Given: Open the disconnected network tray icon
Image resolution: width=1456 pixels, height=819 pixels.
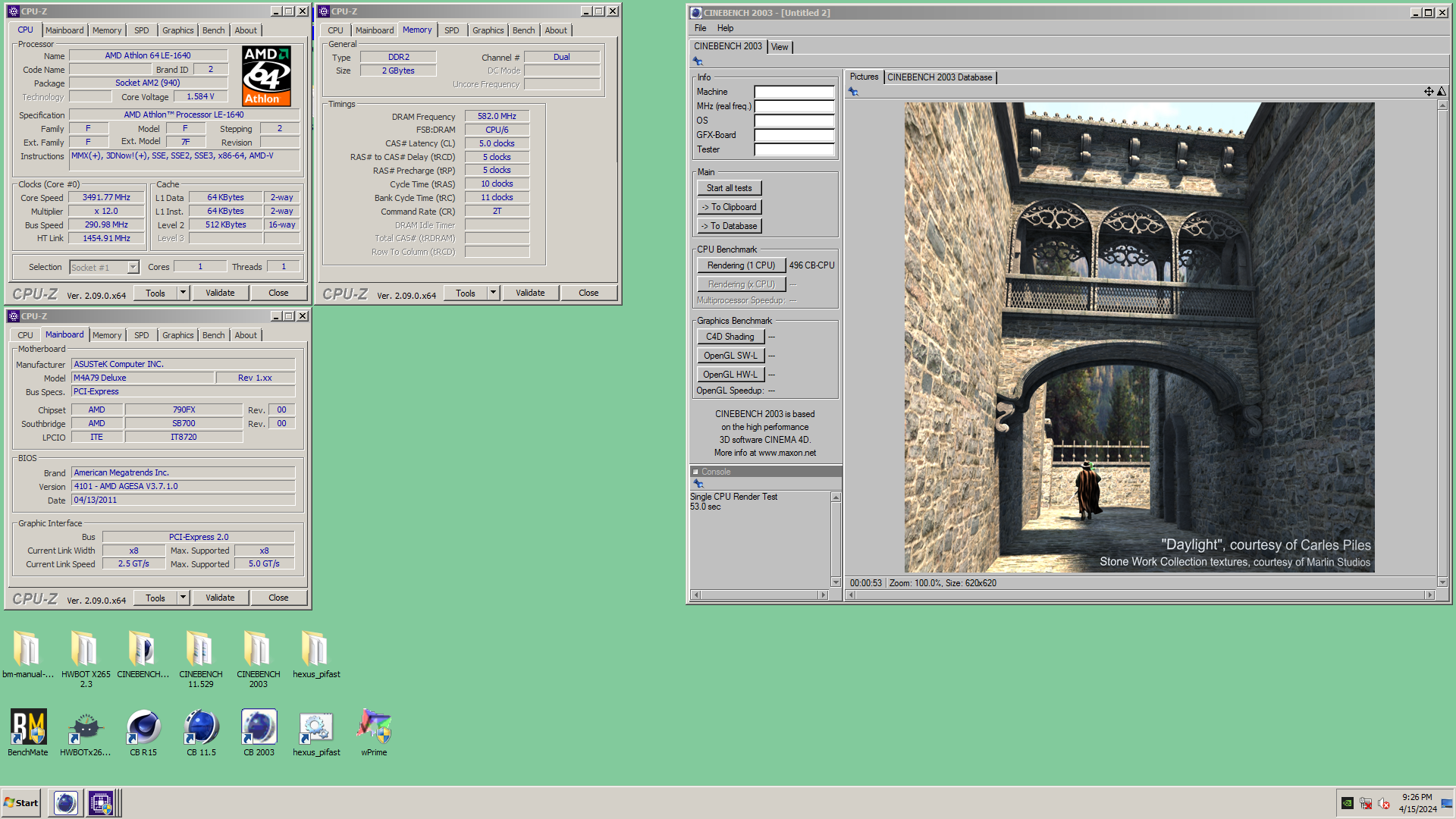Looking at the screenshot, I should click(1366, 803).
